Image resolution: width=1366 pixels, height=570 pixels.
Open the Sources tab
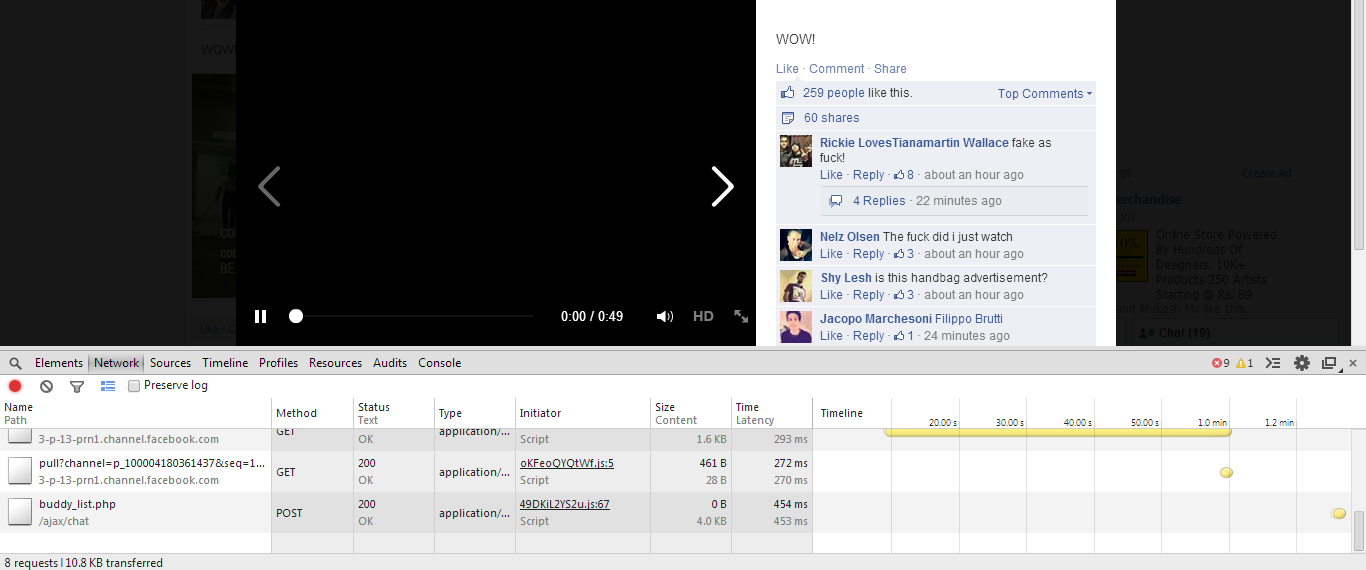tap(170, 363)
